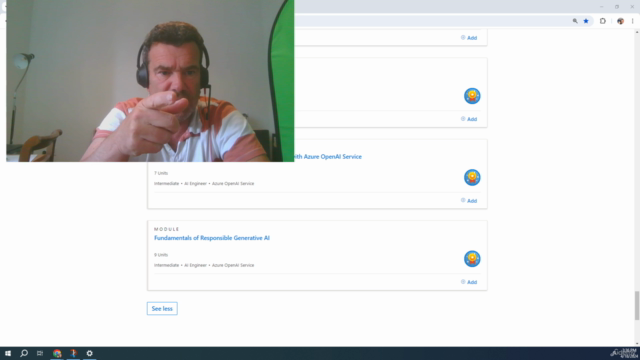This screenshot has height=360, width=640.
Task: Open the Windows Start menu
Action: (x=8, y=353)
